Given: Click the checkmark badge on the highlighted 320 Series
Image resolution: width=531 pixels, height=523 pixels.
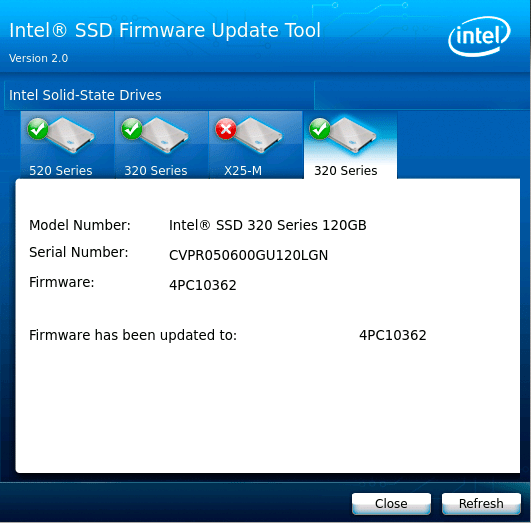Looking at the screenshot, I should click(x=319, y=129).
